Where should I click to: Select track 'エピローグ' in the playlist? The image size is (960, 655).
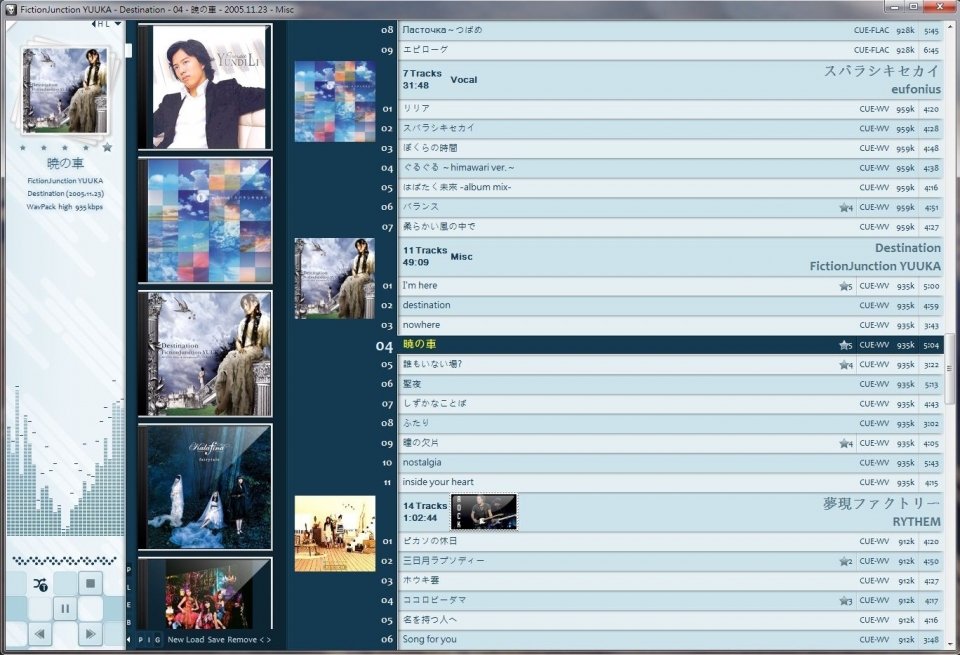click(x=670, y=50)
